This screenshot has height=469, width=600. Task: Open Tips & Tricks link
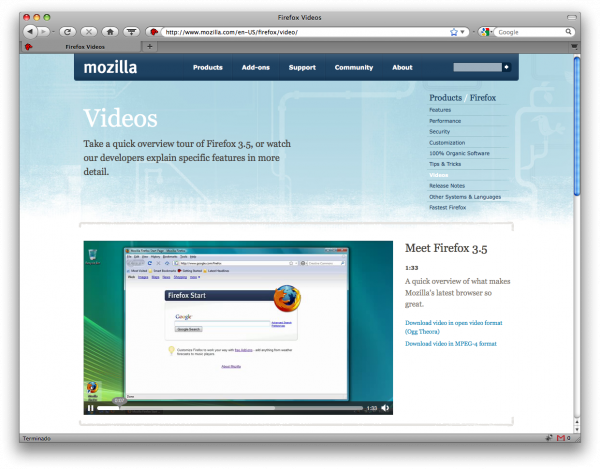[x=445, y=164]
